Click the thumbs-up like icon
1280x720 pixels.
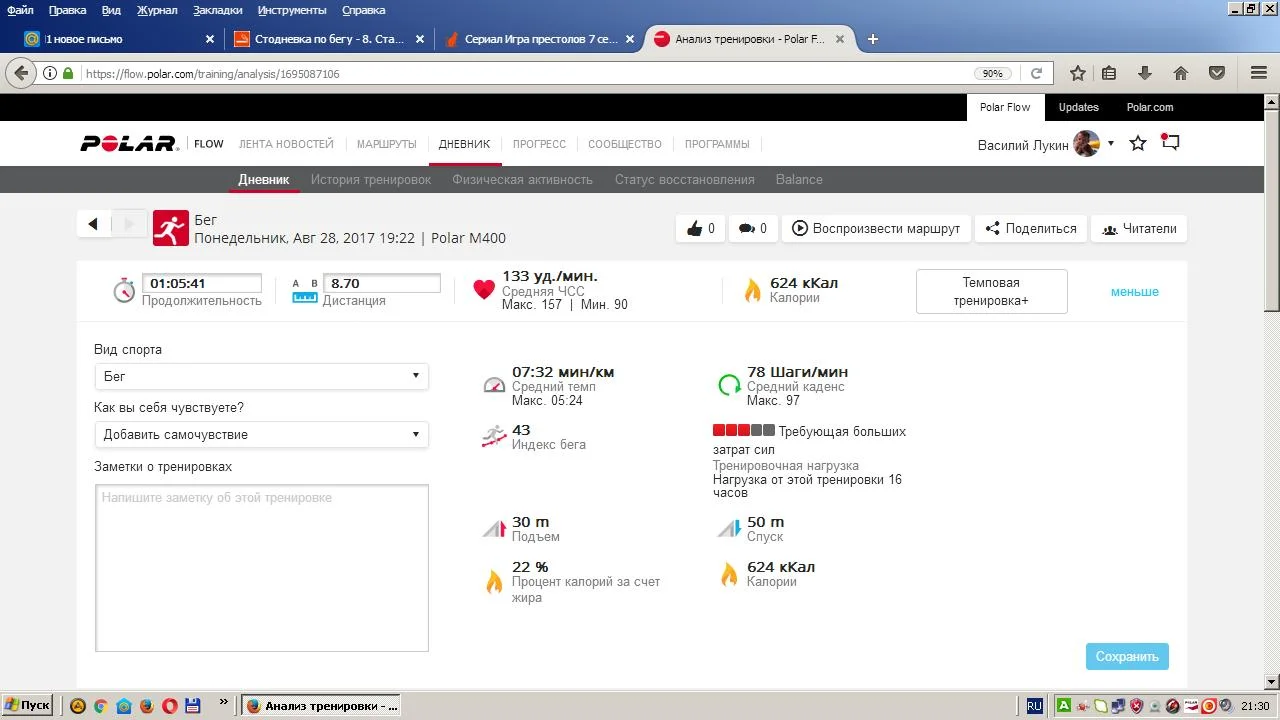pos(695,229)
